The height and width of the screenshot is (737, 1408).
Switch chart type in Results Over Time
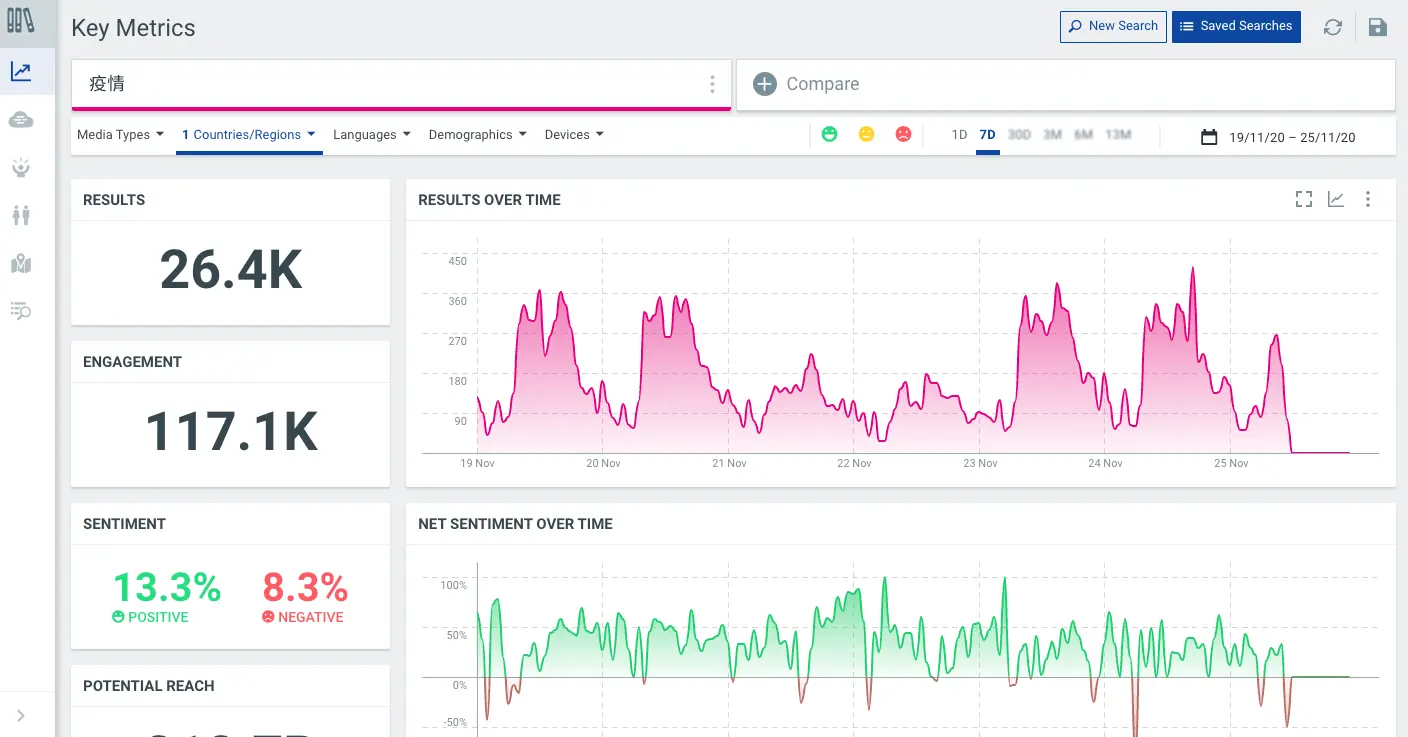coord(1336,199)
